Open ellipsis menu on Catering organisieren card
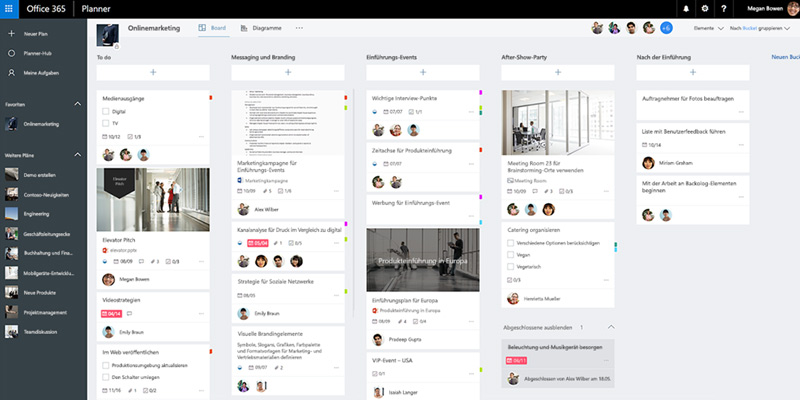Viewport: 800px width, 400px height. coord(606,280)
